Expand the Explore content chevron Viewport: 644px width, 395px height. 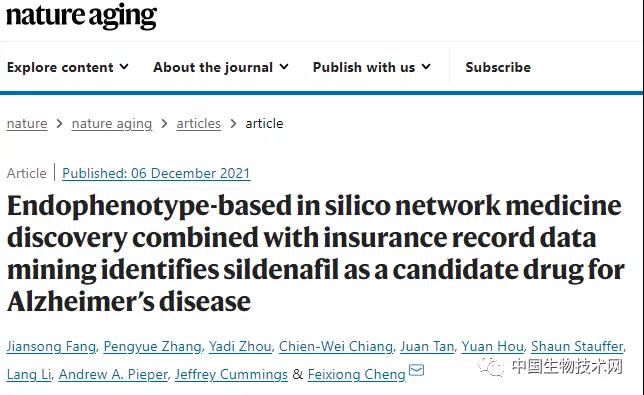pyautogui.click(x=124, y=67)
